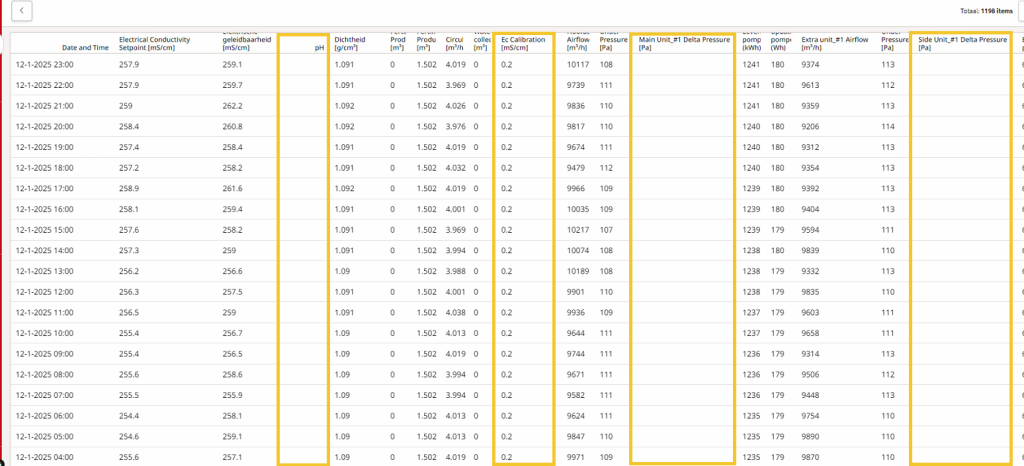1024x466 pixels.
Task: Click circulation value 4.026
Action: coord(456,106)
